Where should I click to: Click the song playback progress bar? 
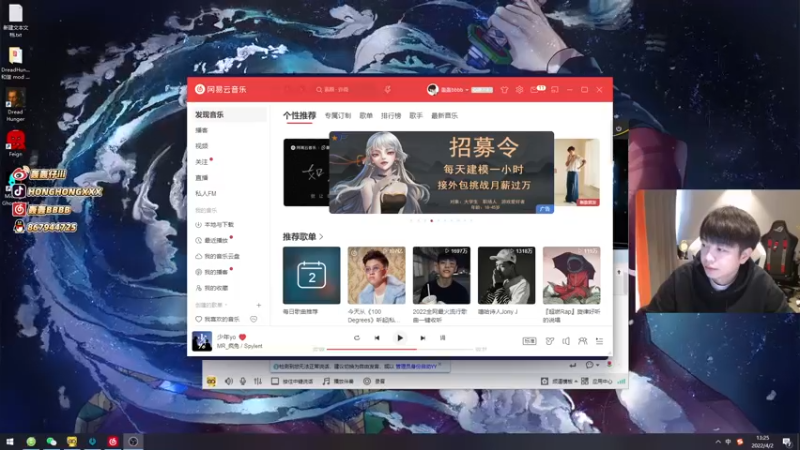[x=399, y=349]
